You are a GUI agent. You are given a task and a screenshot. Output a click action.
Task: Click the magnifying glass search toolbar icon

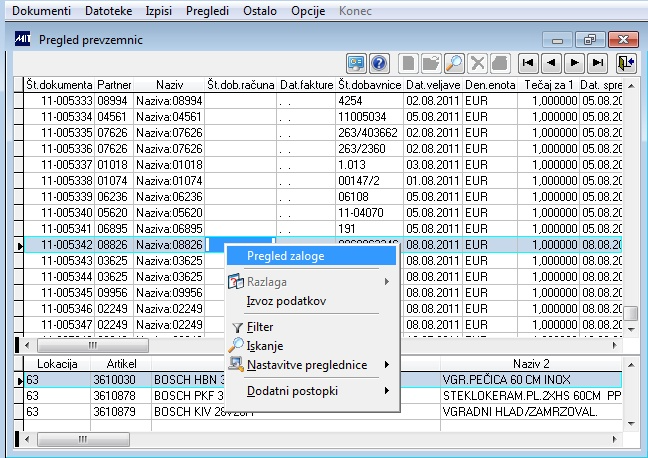(x=453, y=62)
